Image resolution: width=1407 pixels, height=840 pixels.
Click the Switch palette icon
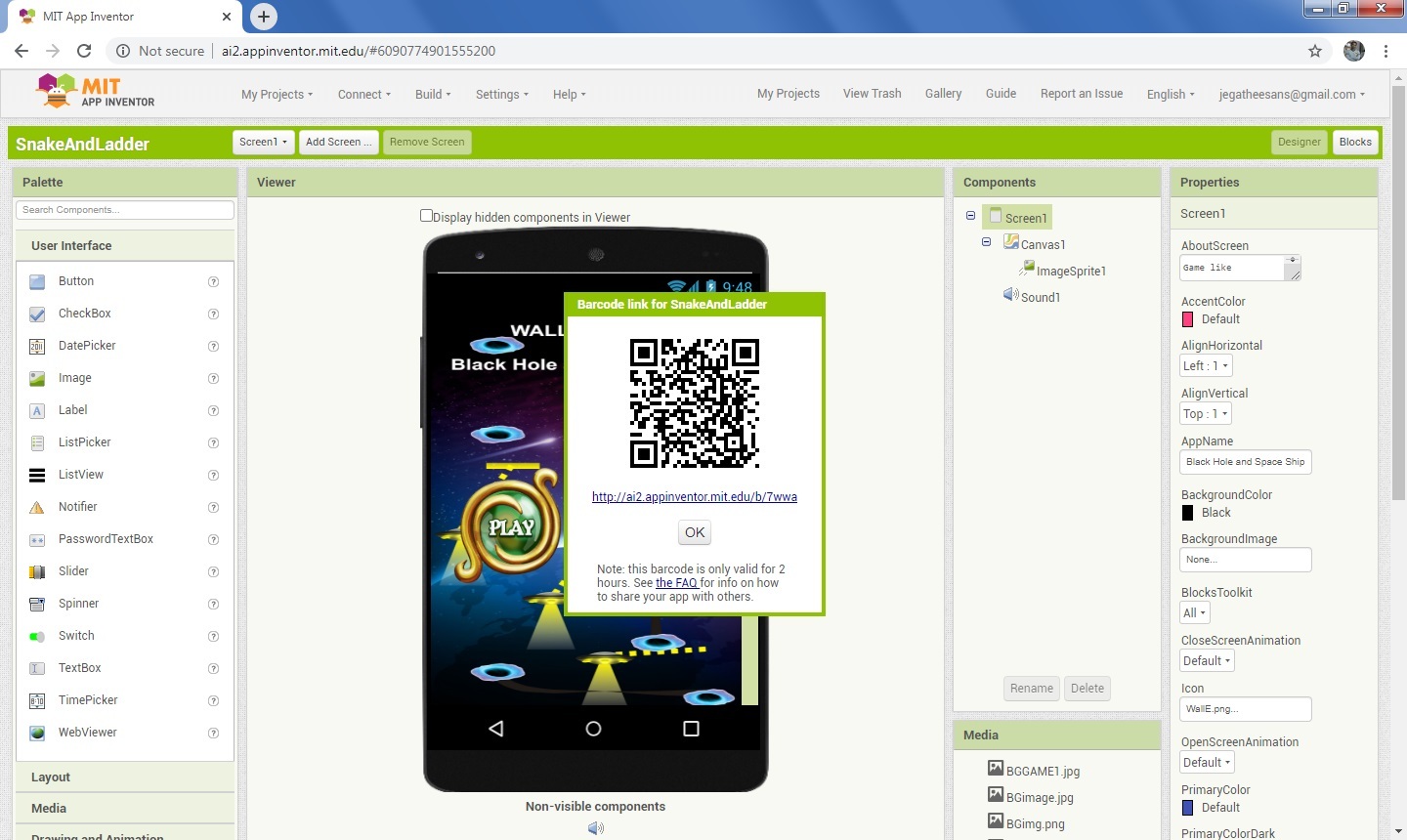37,636
